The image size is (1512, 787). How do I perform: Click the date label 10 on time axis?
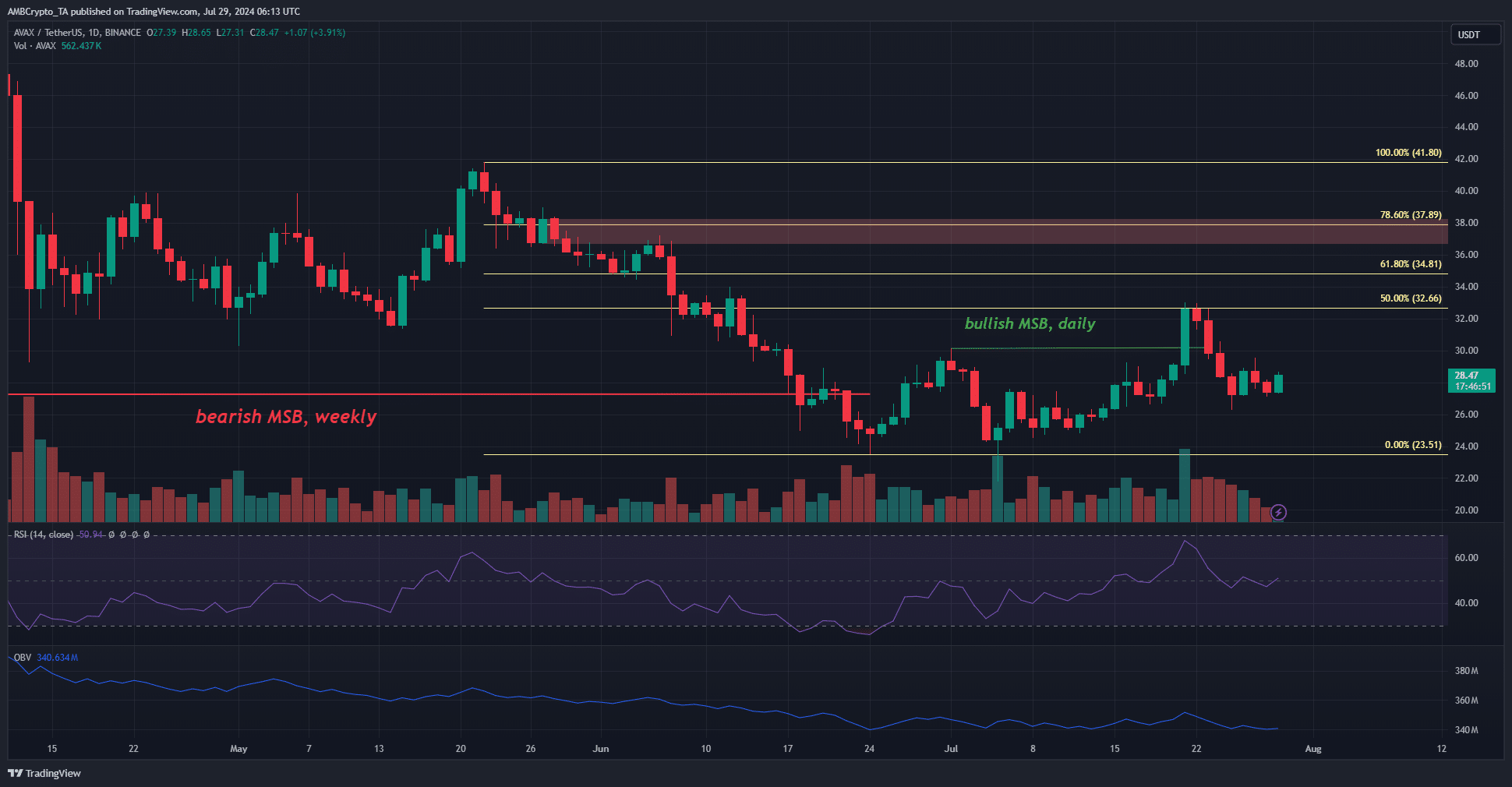coord(706,749)
